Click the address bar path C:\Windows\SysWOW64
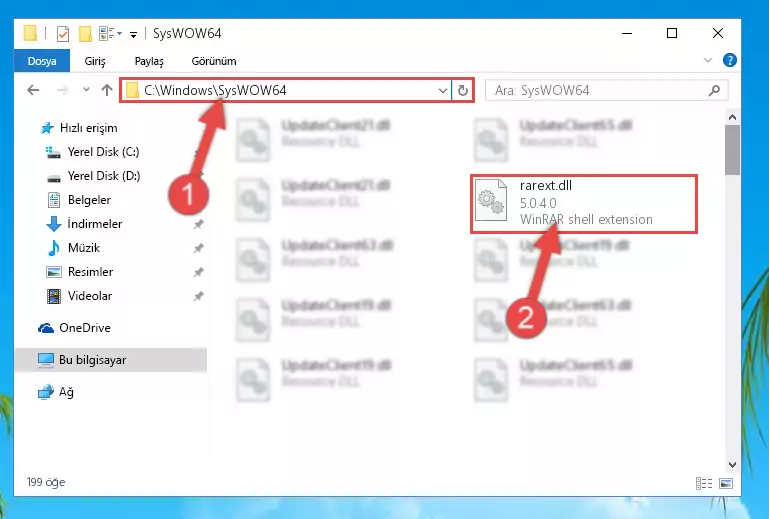The height and width of the screenshot is (519, 769). pyautogui.click(x=215, y=90)
